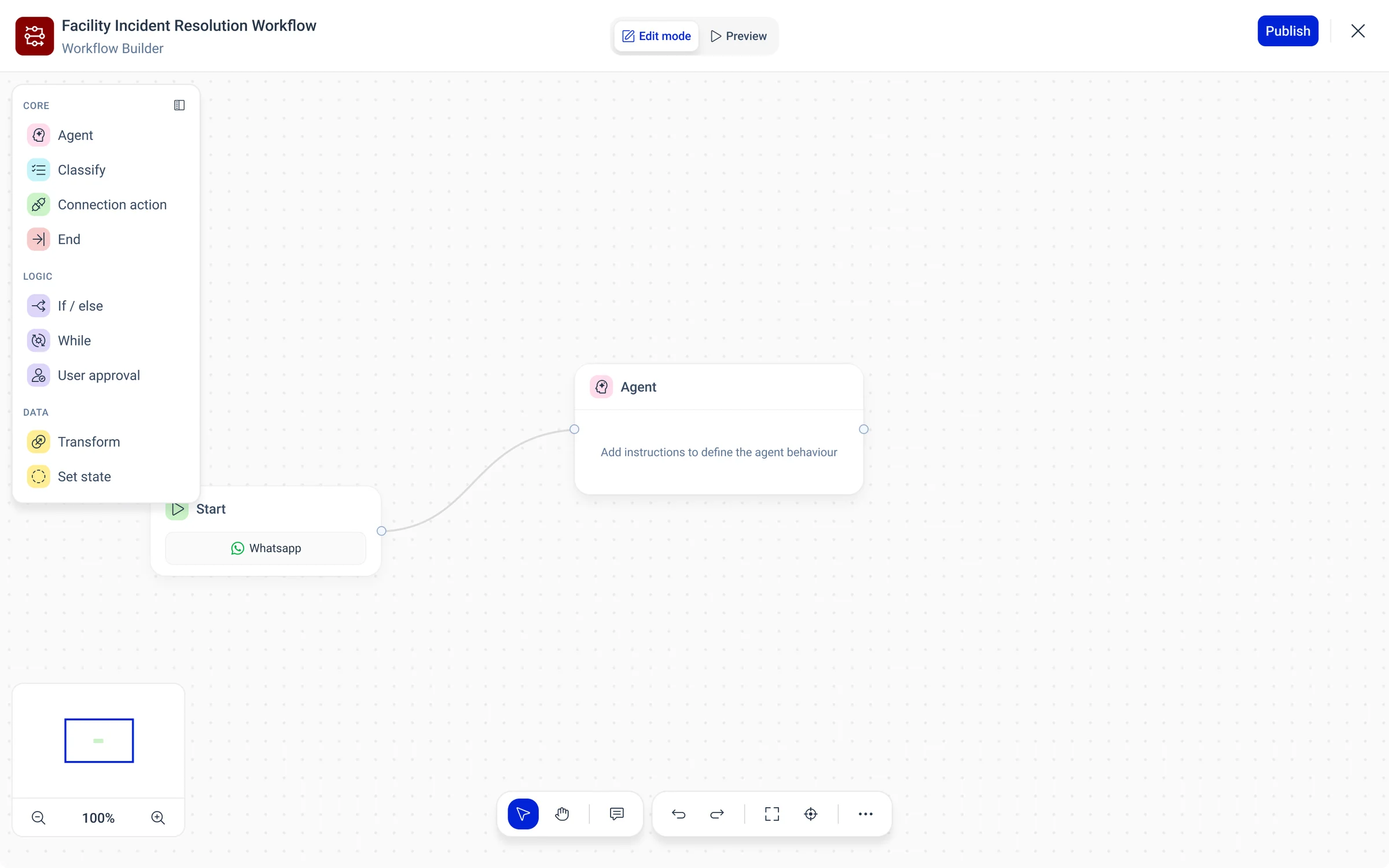Pick the Classify node from the palette
Image resolution: width=1389 pixels, height=868 pixels.
[x=106, y=170]
